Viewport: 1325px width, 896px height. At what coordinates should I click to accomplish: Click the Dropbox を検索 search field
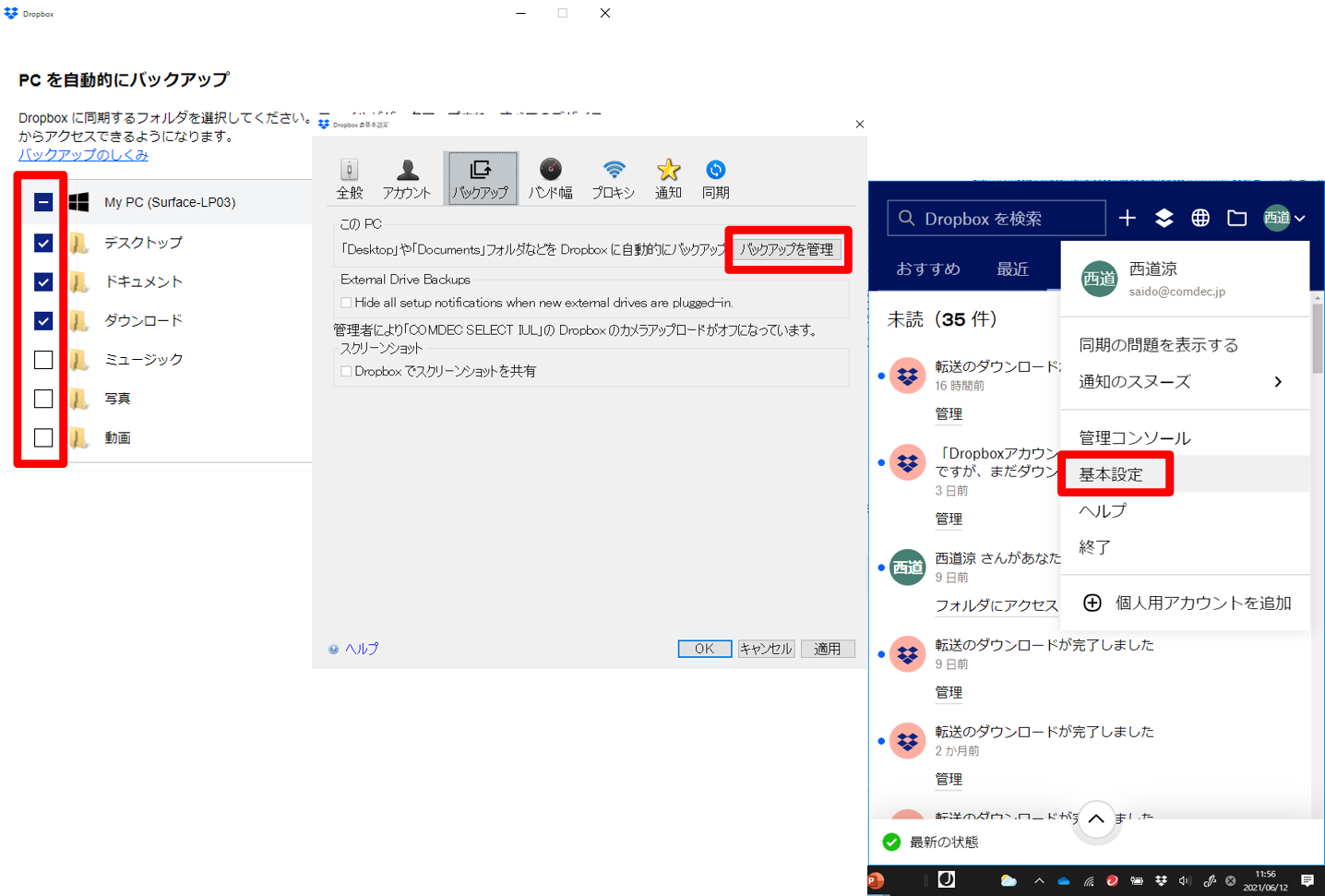click(x=997, y=218)
